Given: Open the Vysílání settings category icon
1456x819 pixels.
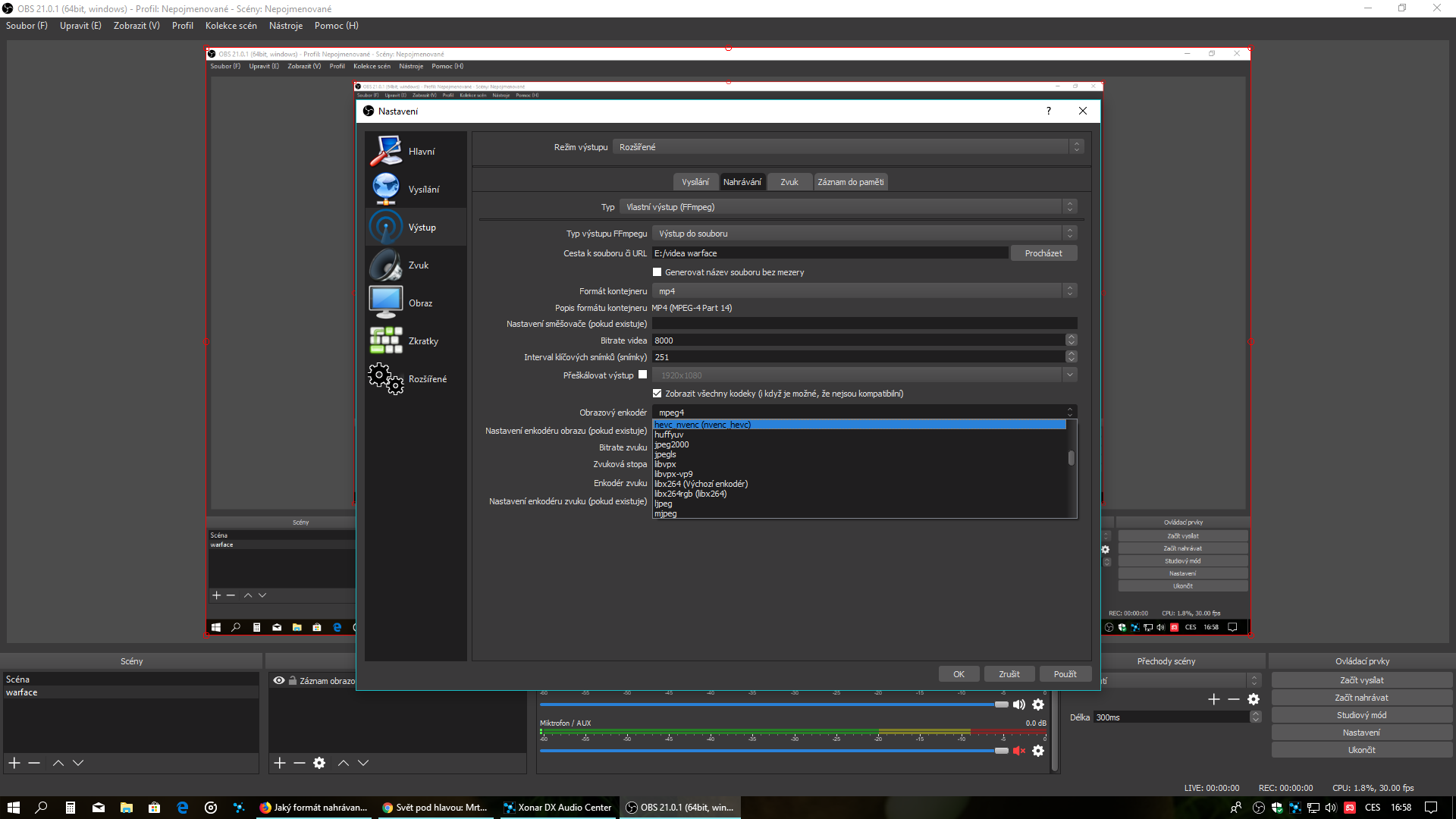Looking at the screenshot, I should tap(386, 189).
